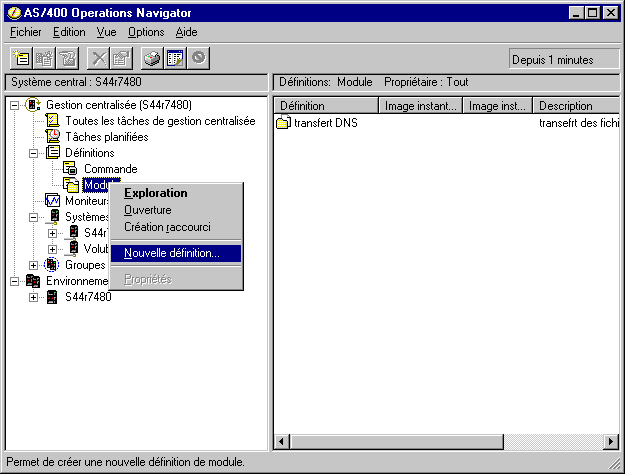Minimize the Operations Navigator window
Screen dimensions: 625x474
coord(575,13)
